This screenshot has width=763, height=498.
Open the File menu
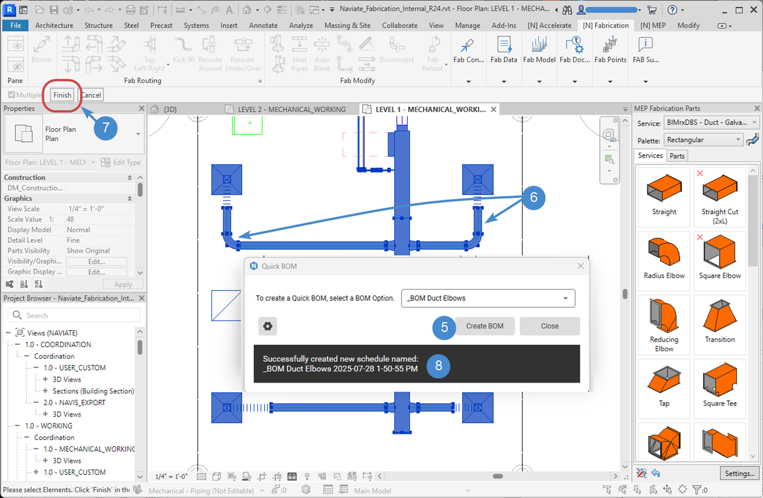(x=16, y=25)
